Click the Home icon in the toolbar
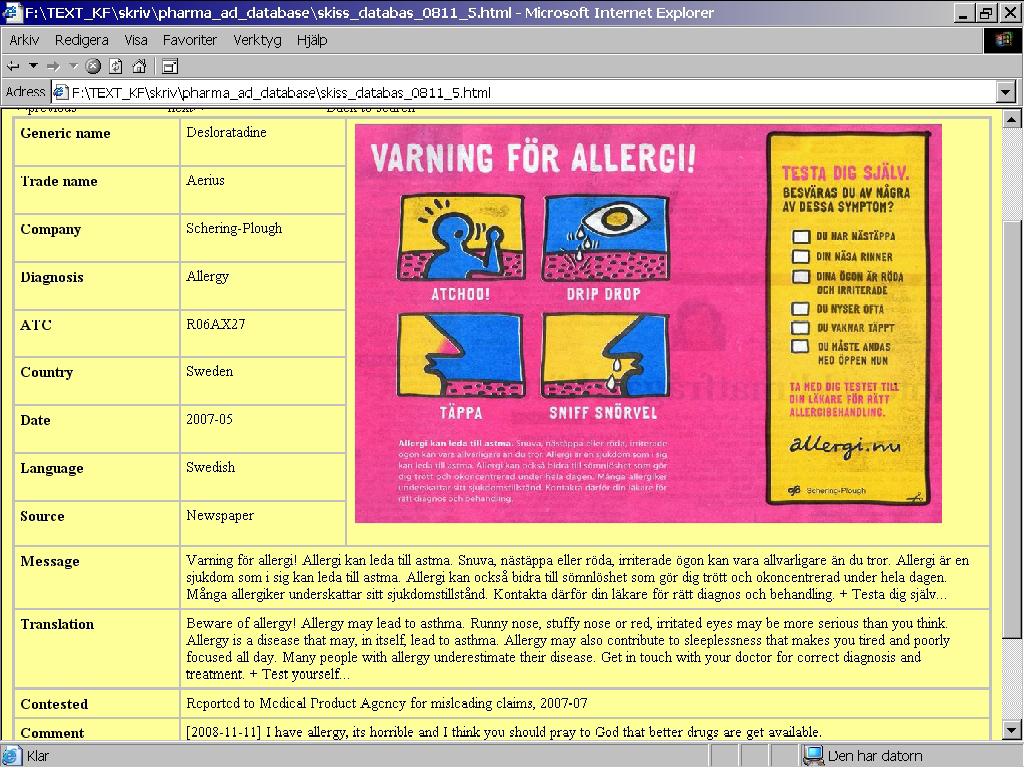 [x=138, y=66]
